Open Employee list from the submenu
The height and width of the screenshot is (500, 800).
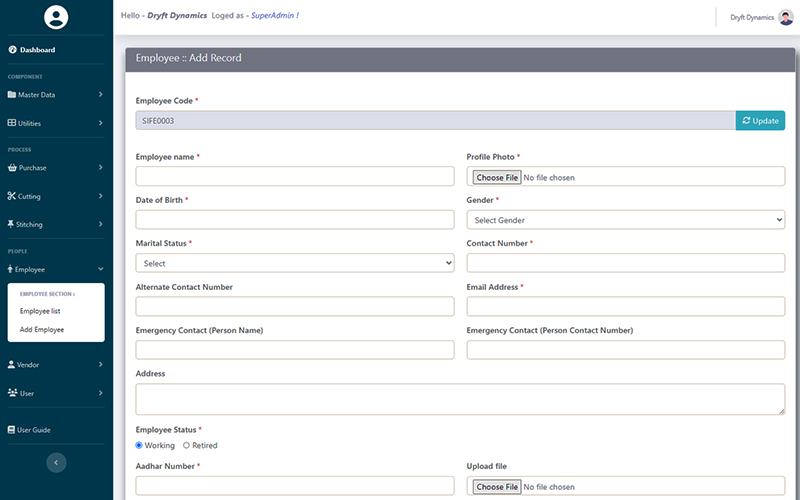coord(40,311)
